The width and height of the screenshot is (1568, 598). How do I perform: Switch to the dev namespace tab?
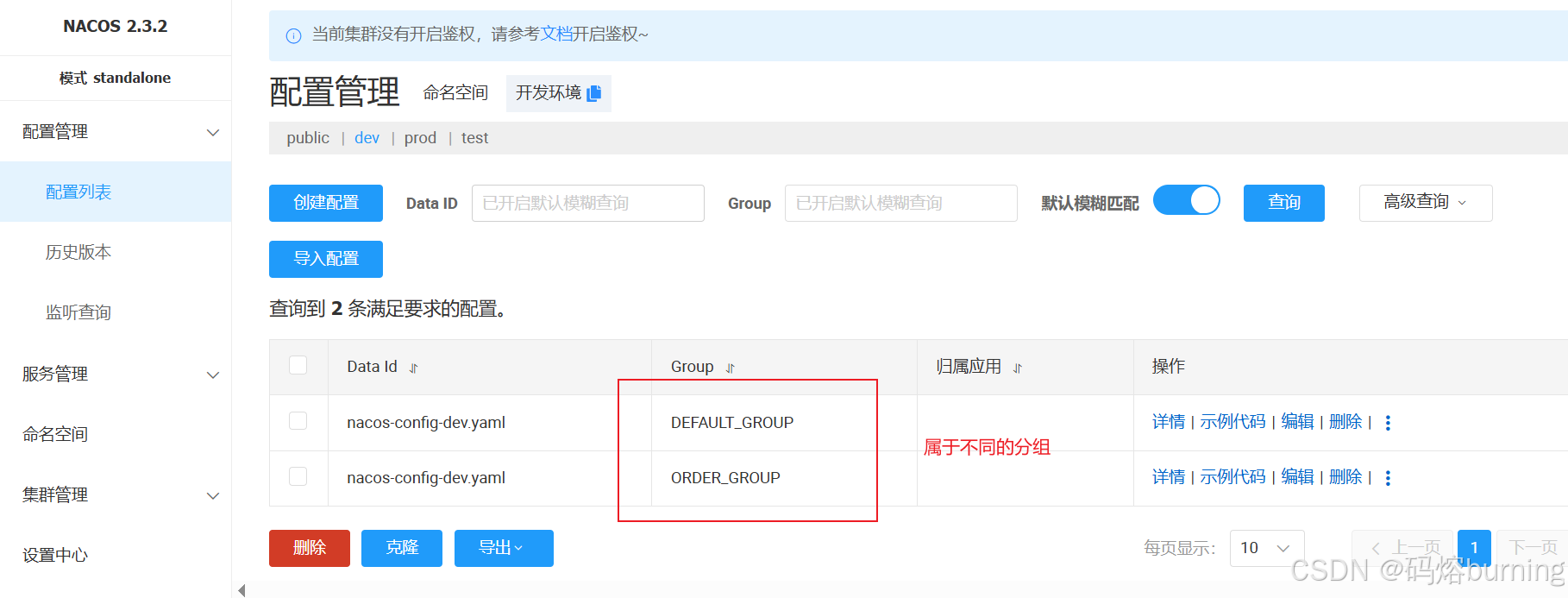pyautogui.click(x=367, y=138)
